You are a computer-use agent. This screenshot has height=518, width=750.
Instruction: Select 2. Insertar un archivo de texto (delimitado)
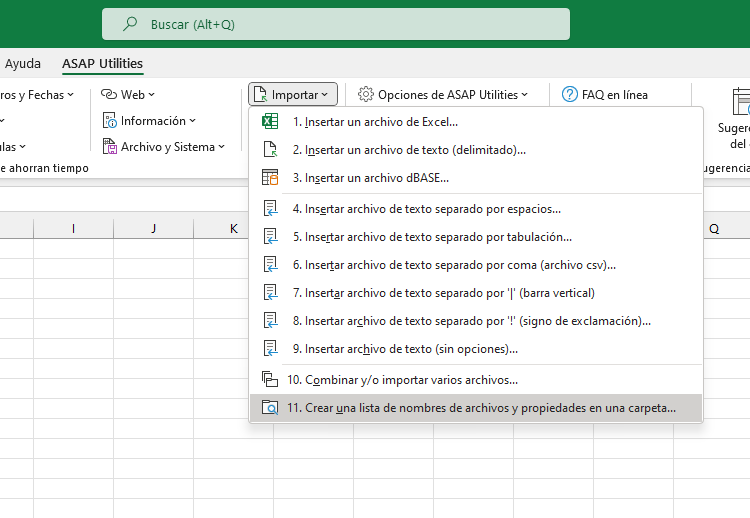(476, 150)
